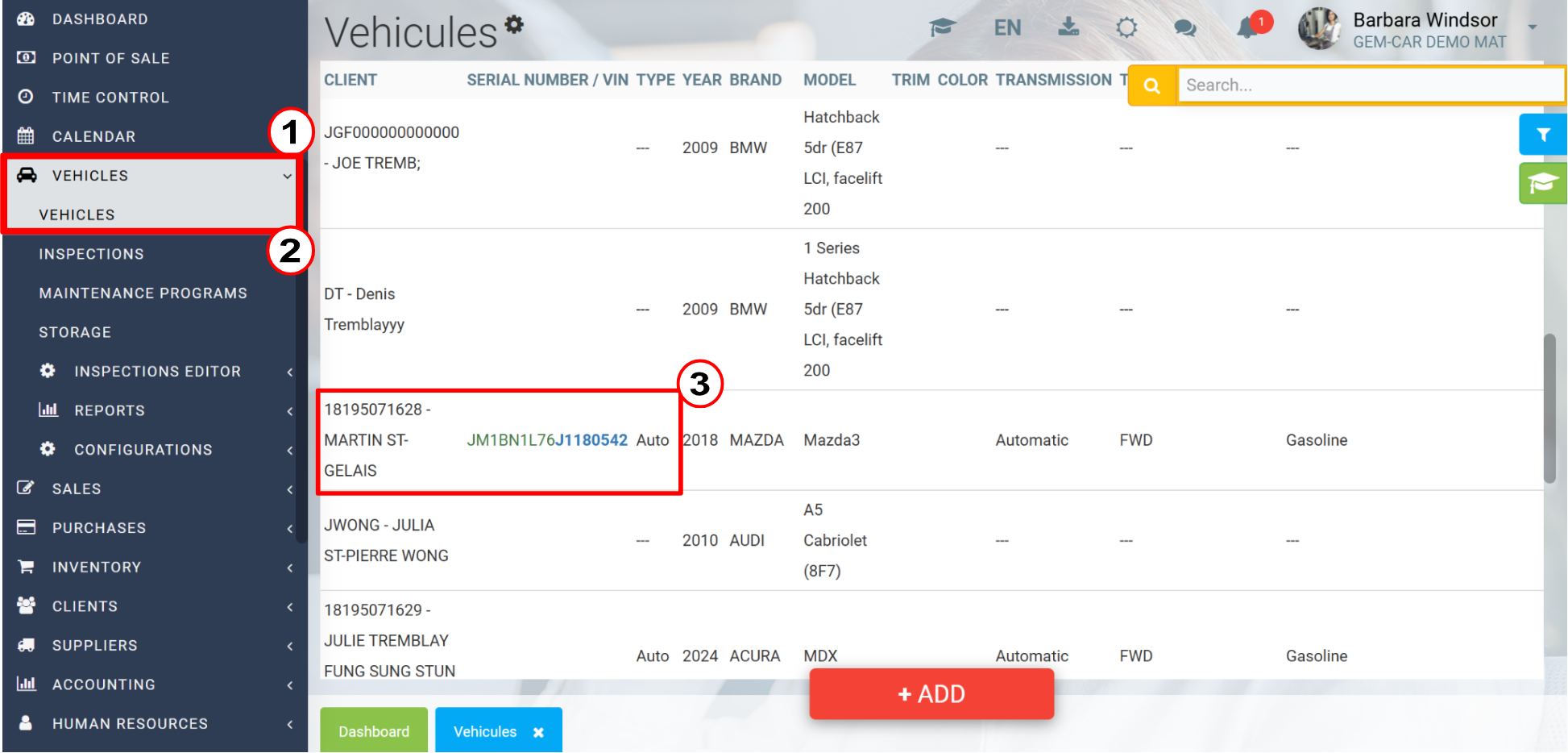1568x753 pixels.
Task: Open the JM1BN1L76J1180542 VIN link
Action: tap(547, 440)
